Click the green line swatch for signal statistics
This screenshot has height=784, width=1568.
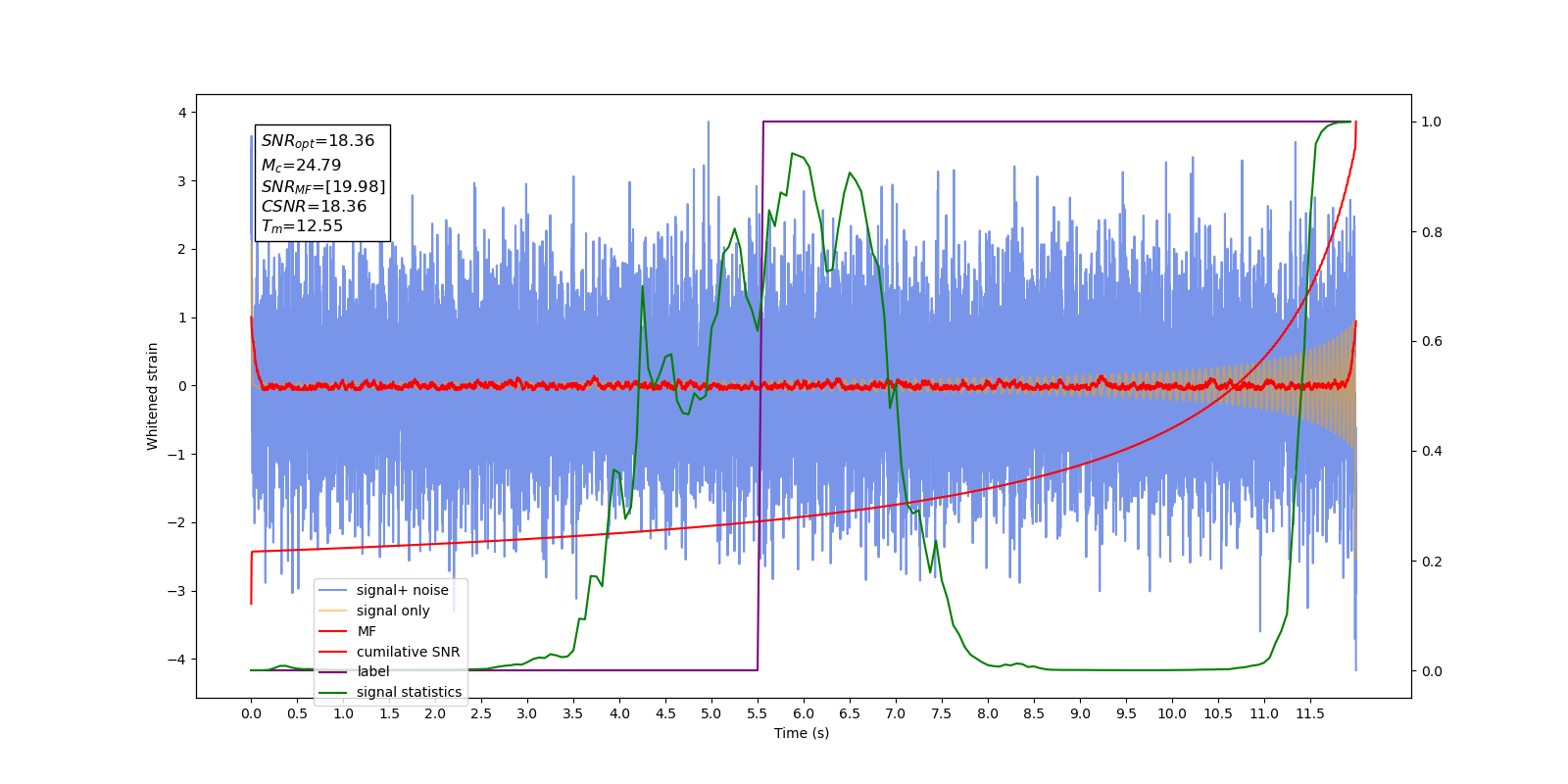[x=333, y=692]
